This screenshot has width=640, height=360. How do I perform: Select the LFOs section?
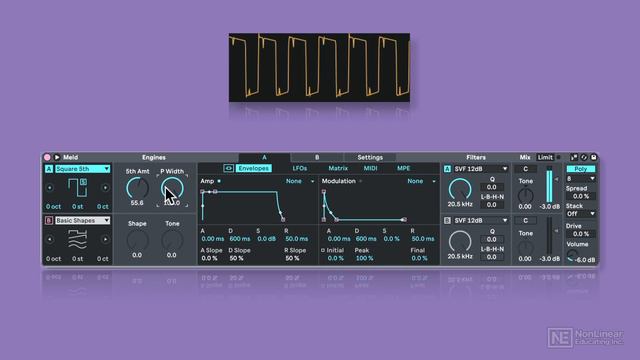(300, 168)
